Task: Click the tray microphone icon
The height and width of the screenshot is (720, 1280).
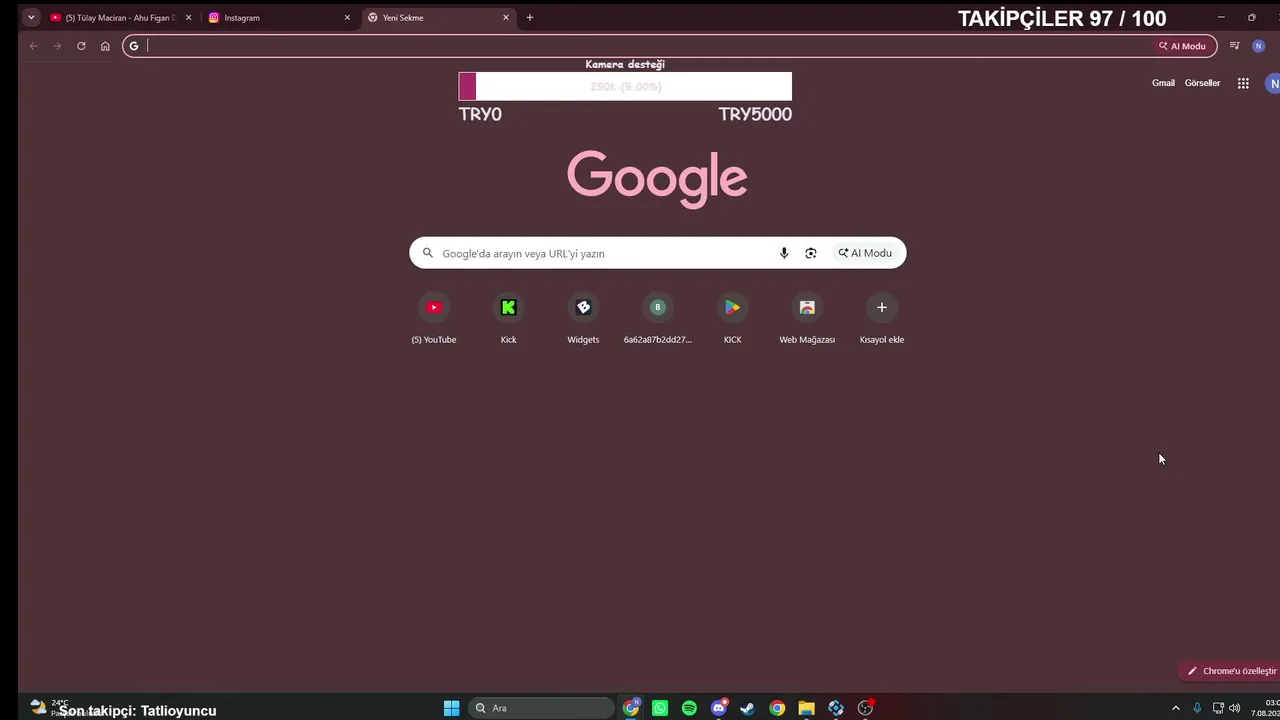Action: pos(1197,708)
